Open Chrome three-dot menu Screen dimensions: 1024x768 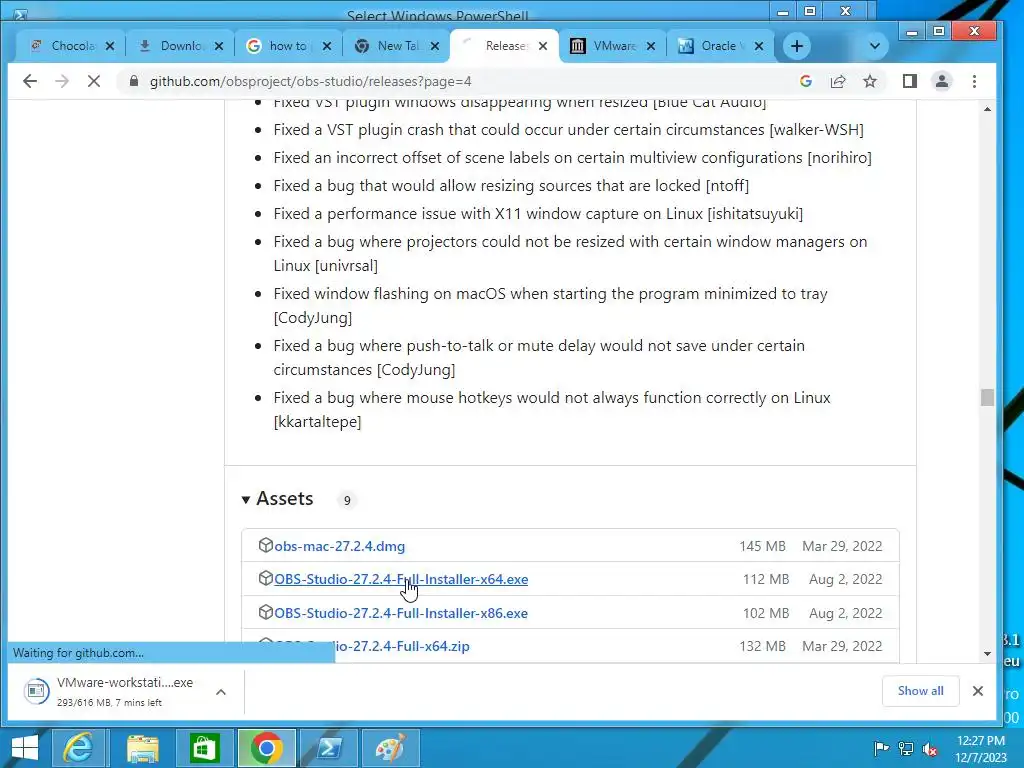pos(974,81)
